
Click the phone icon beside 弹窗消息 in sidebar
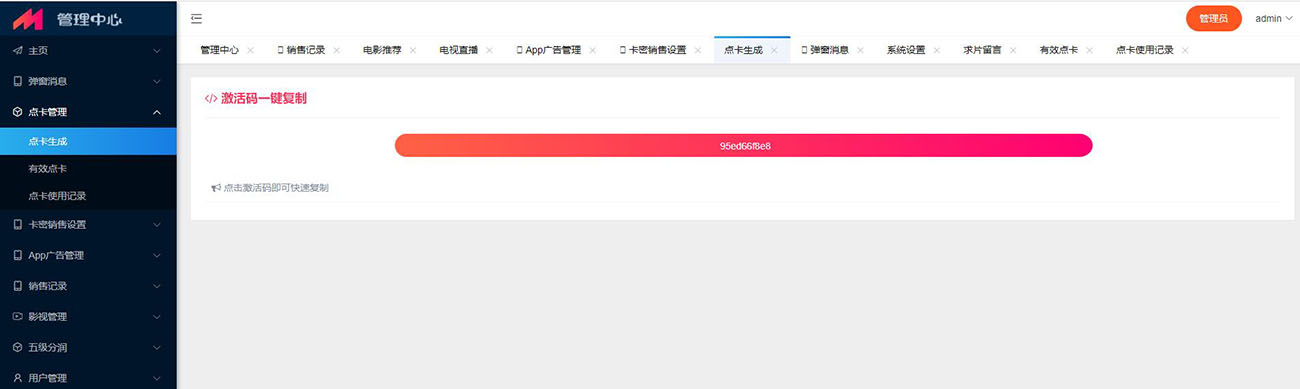[17, 81]
